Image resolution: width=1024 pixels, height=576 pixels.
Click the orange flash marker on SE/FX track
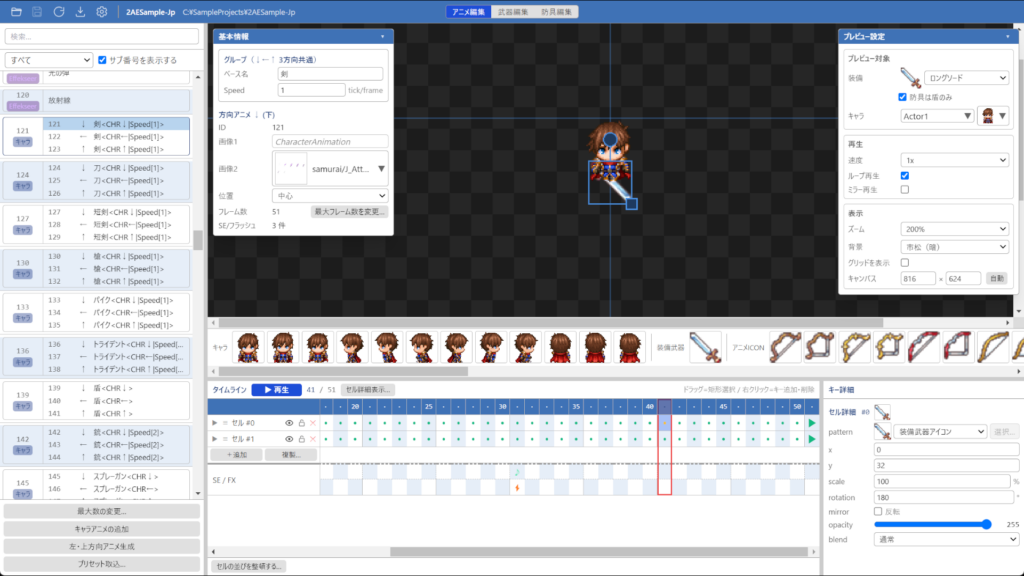pyautogui.click(x=517, y=488)
